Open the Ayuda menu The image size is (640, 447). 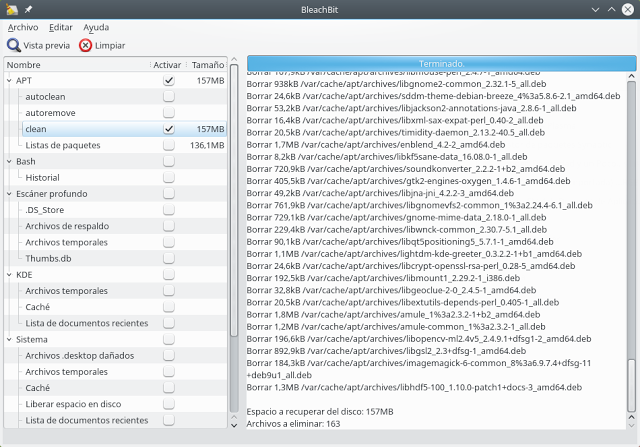coord(96,27)
